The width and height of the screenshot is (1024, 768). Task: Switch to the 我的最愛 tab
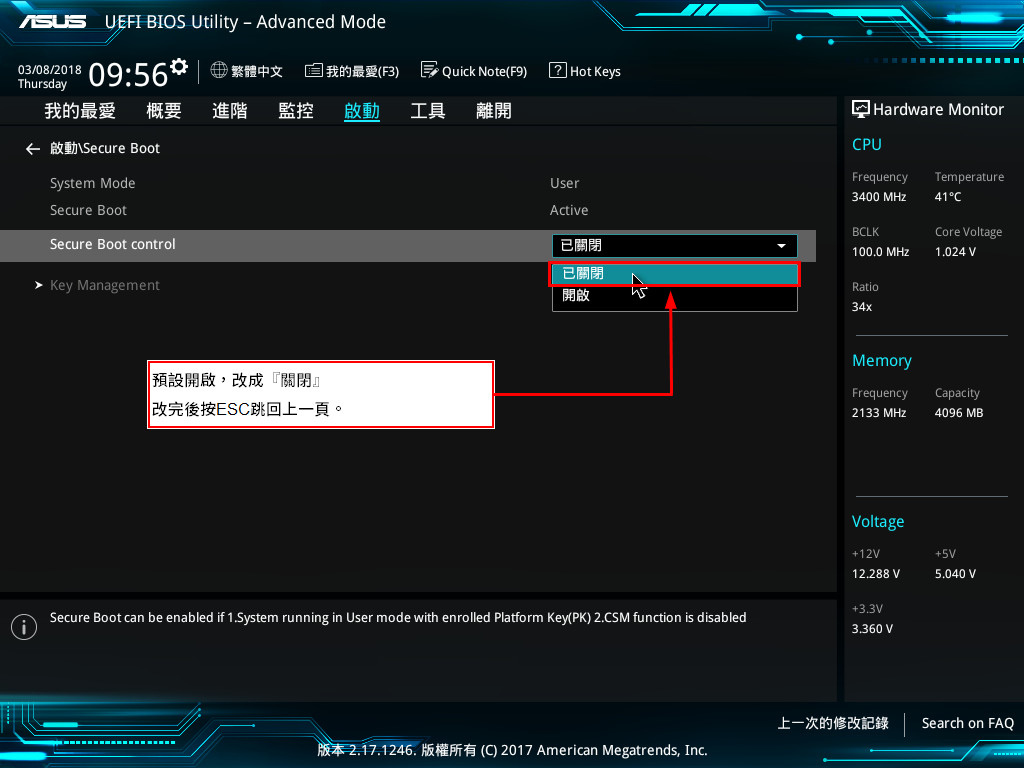point(80,110)
